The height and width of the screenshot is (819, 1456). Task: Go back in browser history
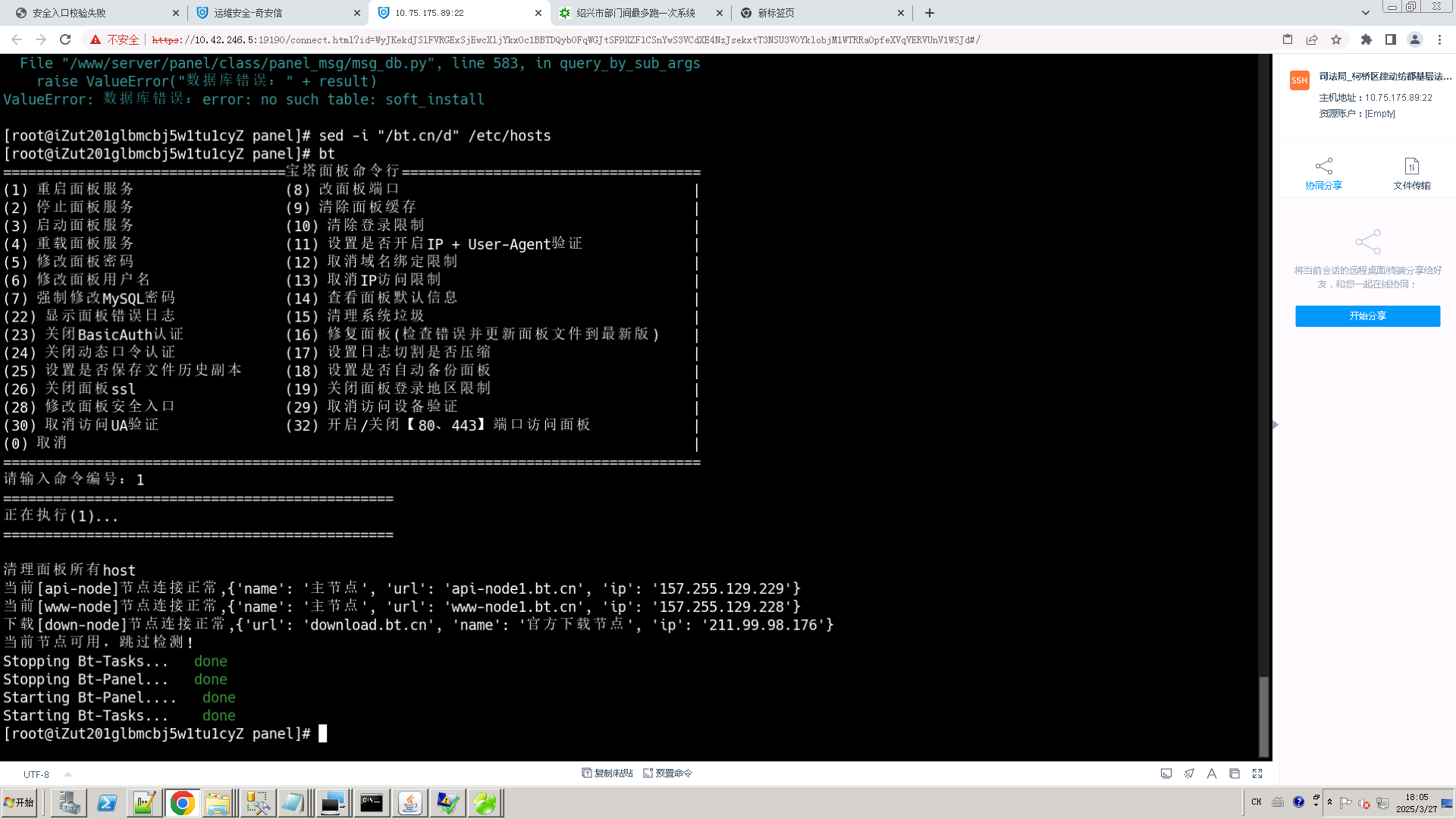(x=17, y=39)
